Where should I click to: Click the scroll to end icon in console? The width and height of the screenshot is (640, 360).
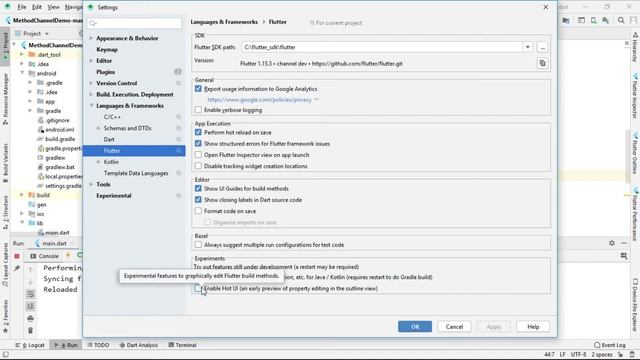pyautogui.click(x=31, y=306)
